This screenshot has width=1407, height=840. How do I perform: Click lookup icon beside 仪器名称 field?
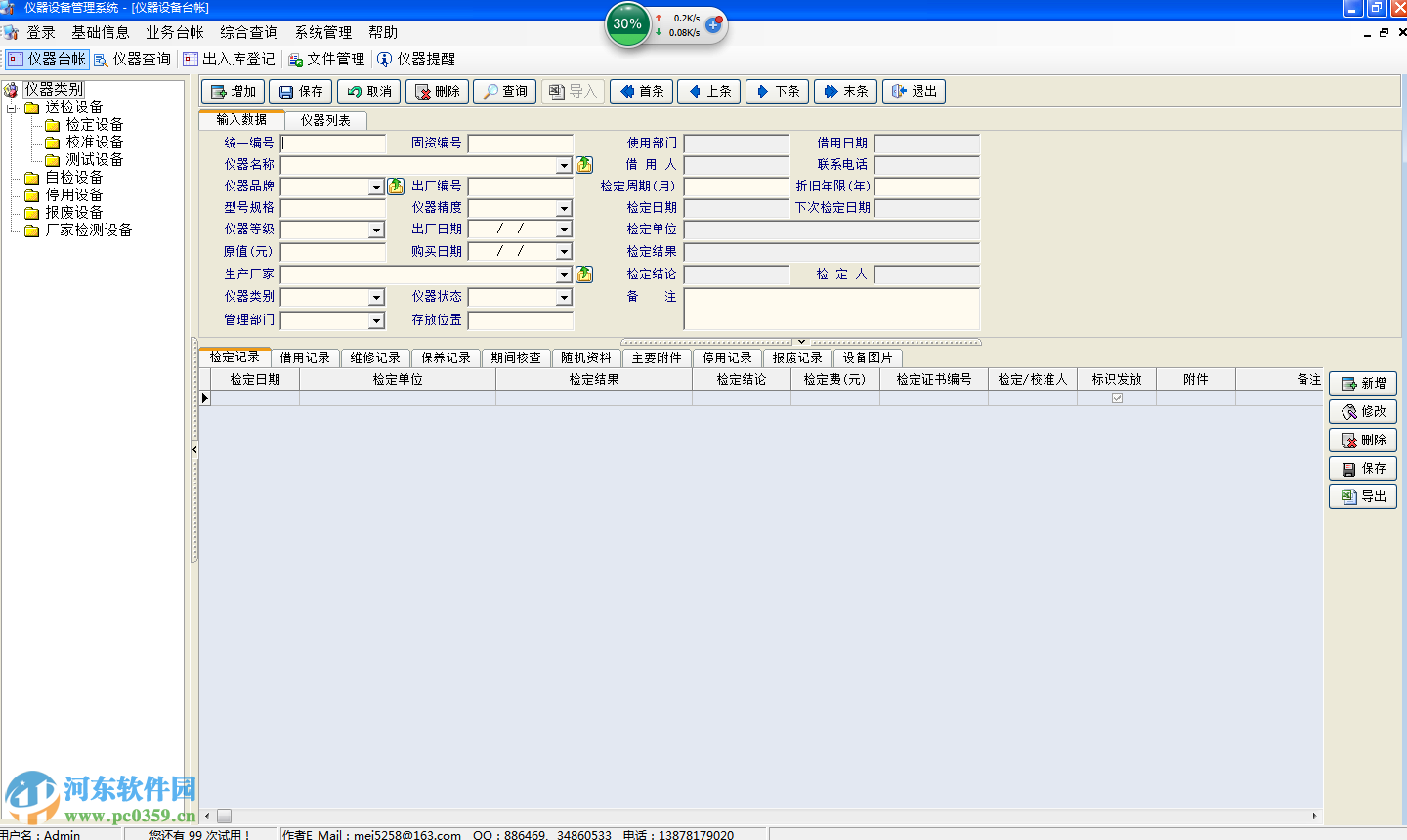coord(584,165)
